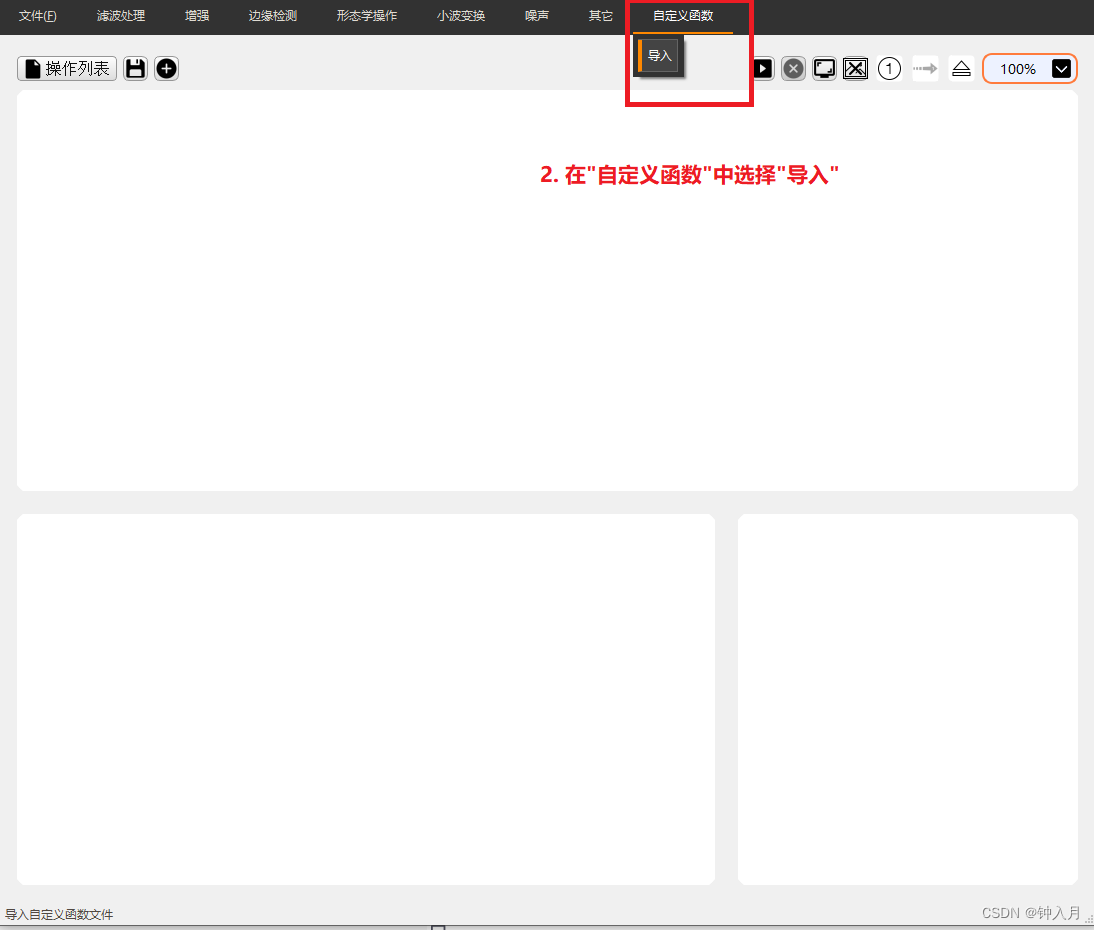1094x930 pixels.
Task: Open the 噪声 menu
Action: click(537, 15)
